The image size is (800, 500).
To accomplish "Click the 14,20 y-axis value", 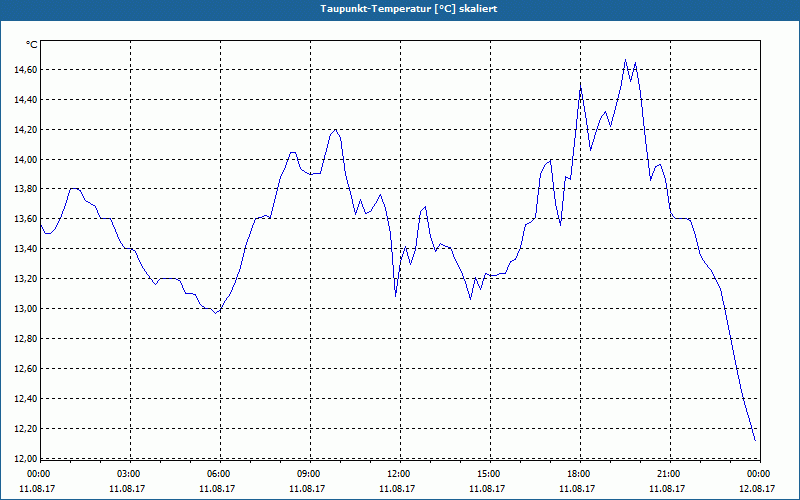I will [x=25, y=130].
